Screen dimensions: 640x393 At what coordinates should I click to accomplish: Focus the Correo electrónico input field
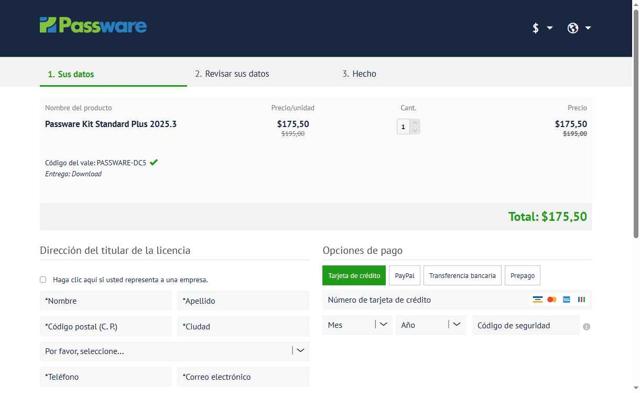tap(243, 377)
